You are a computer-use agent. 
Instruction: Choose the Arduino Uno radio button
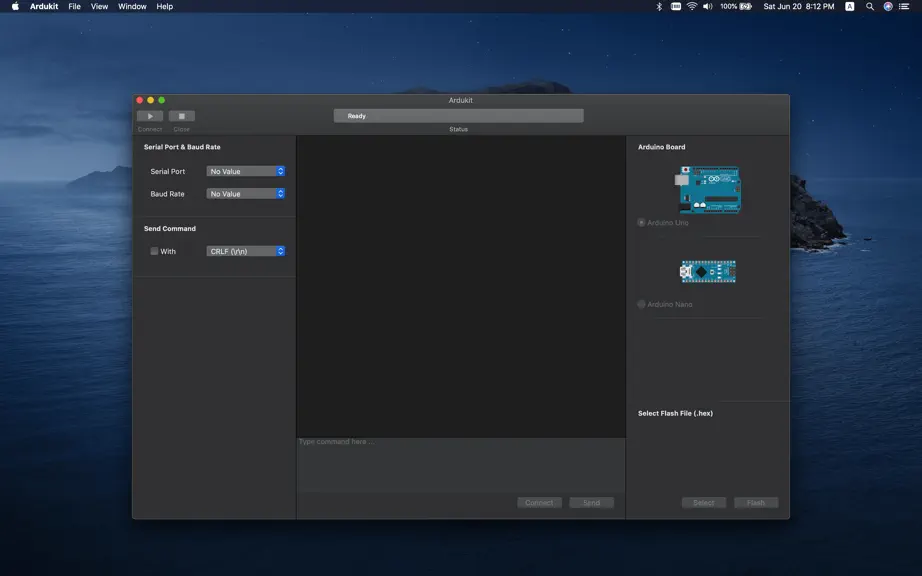[x=642, y=223]
